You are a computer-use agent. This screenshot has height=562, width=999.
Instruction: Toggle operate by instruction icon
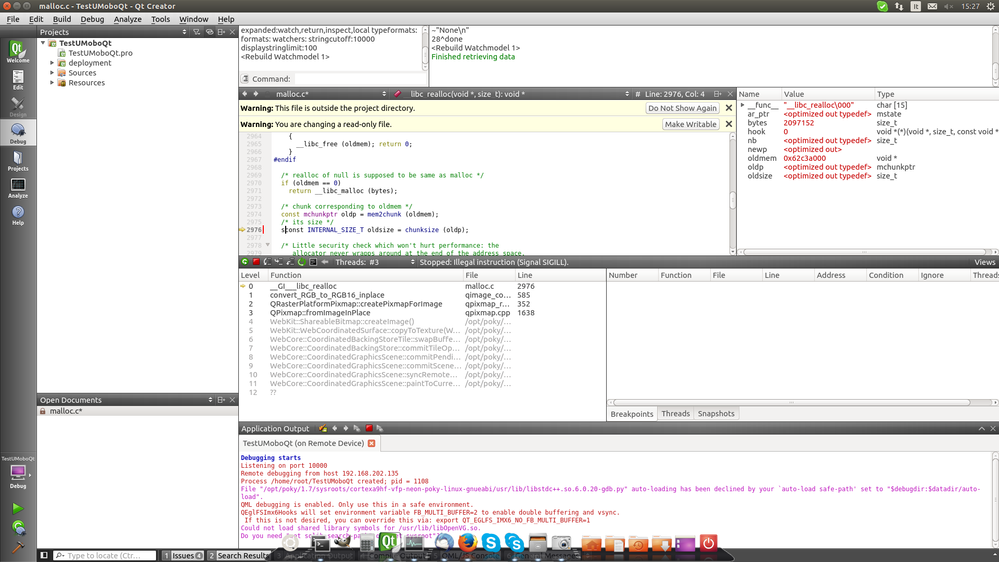tap(313, 262)
